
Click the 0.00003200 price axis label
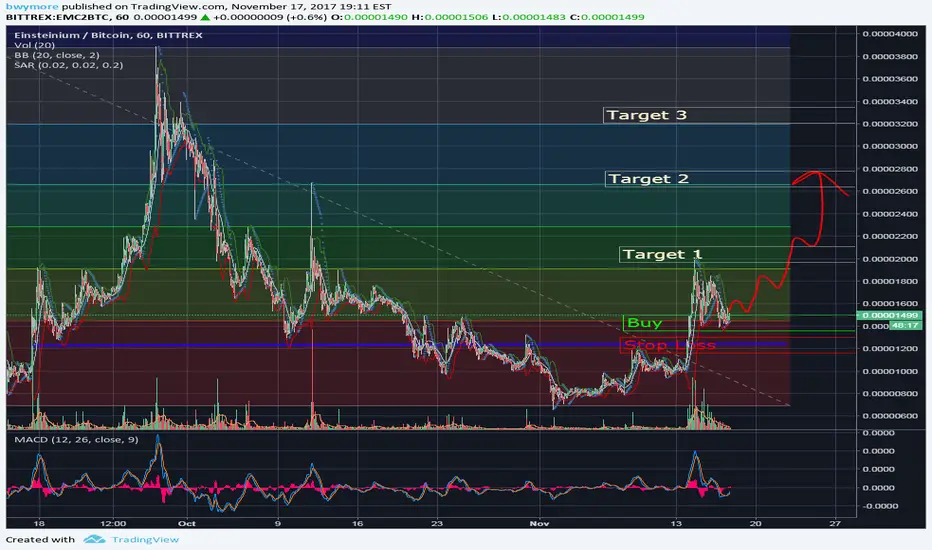(890, 124)
